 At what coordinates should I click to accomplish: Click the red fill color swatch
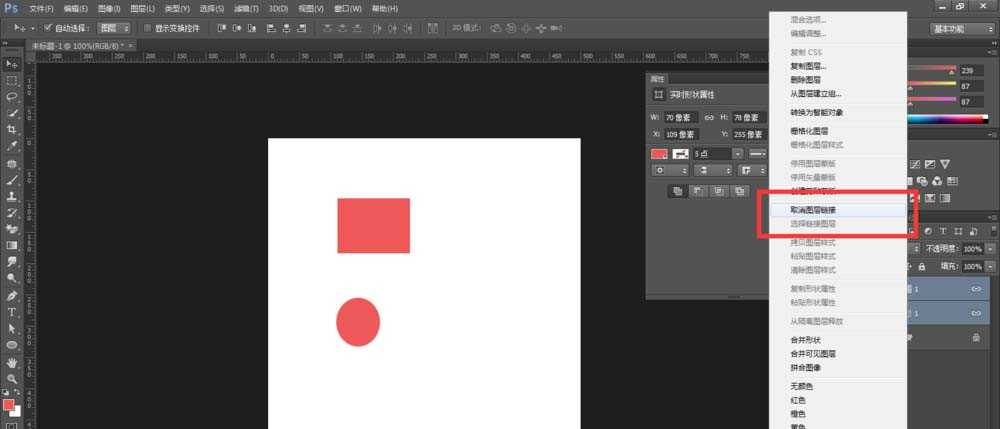click(x=659, y=154)
